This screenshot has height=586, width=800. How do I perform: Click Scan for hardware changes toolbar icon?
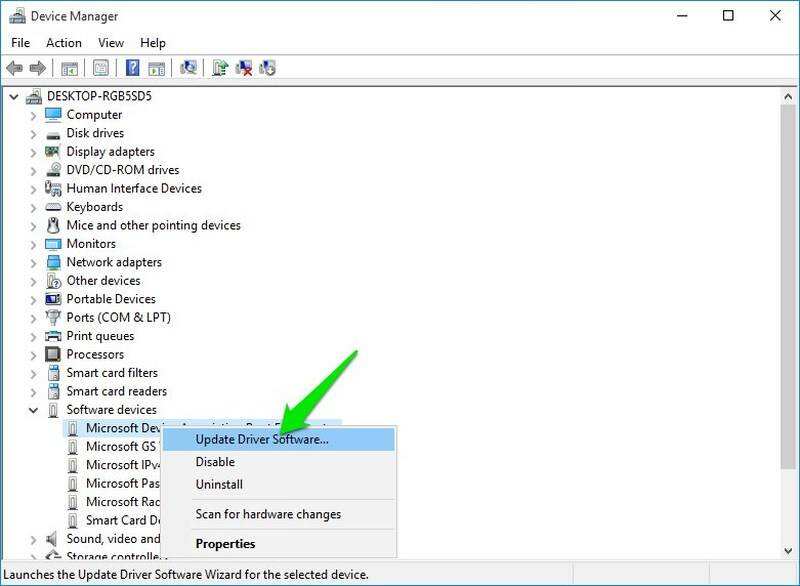coord(187,68)
